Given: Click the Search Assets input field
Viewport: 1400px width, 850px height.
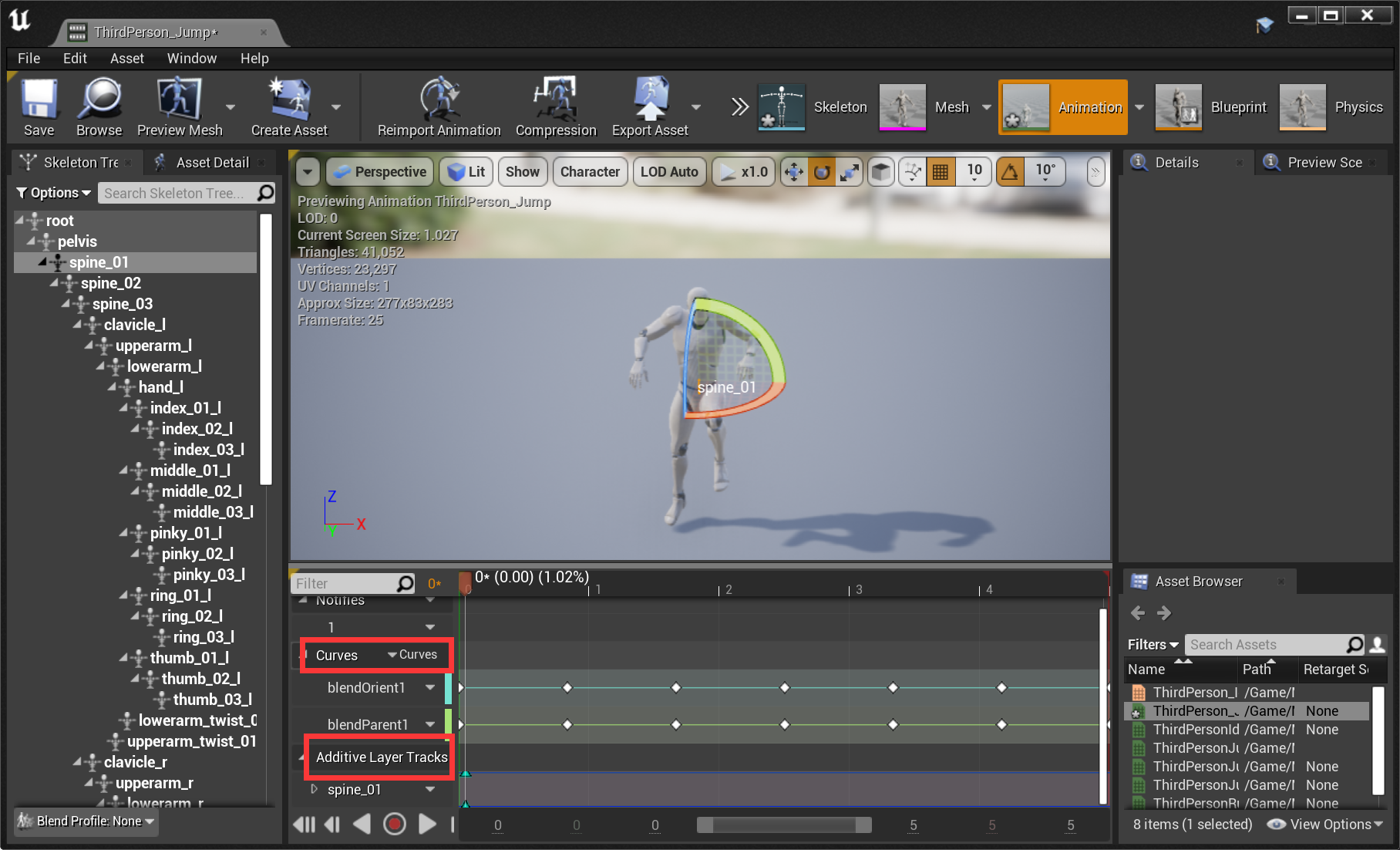Looking at the screenshot, I should click(1274, 645).
